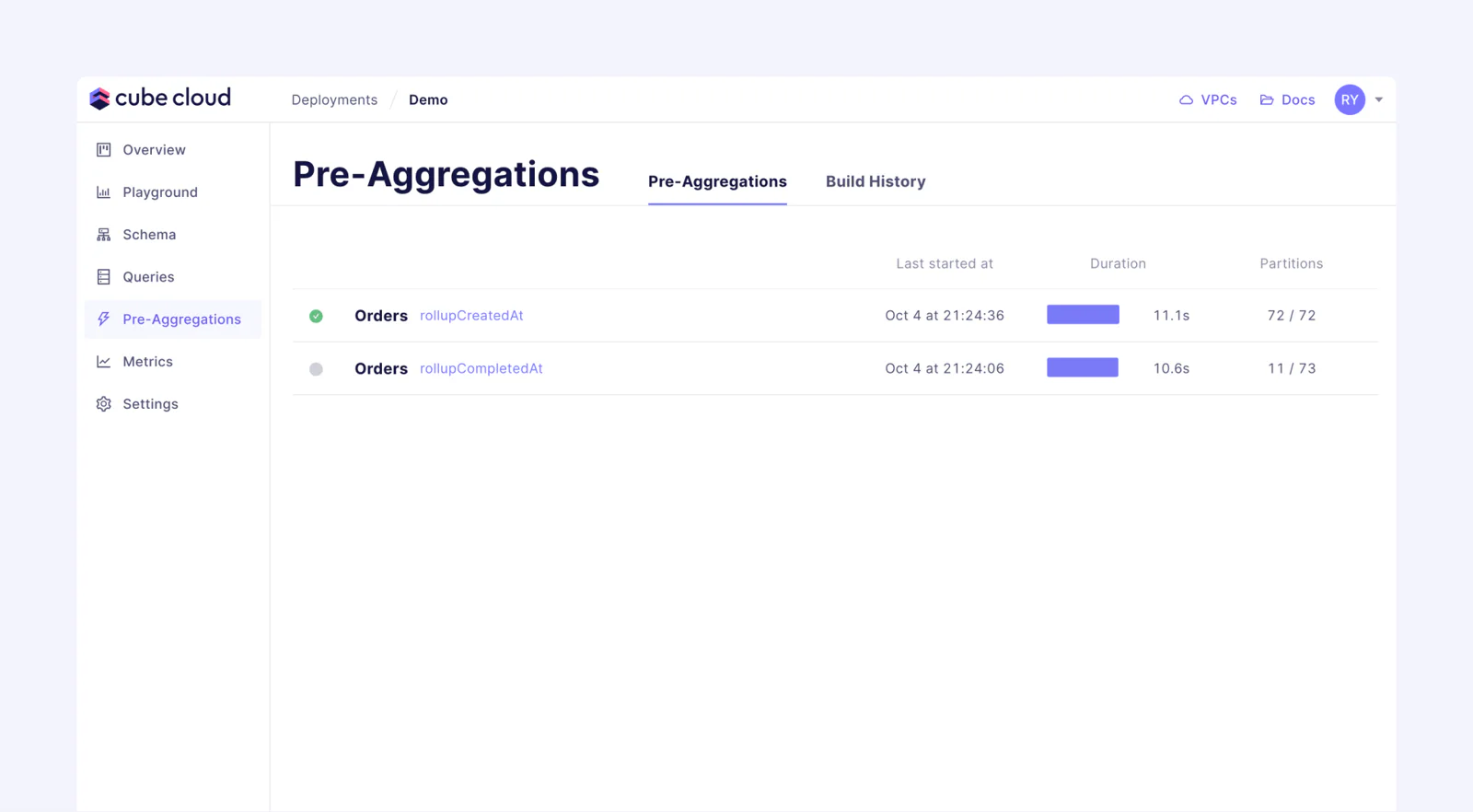The image size is (1473, 812).
Task: Select the Pre-Aggregations tab
Action: (717, 181)
